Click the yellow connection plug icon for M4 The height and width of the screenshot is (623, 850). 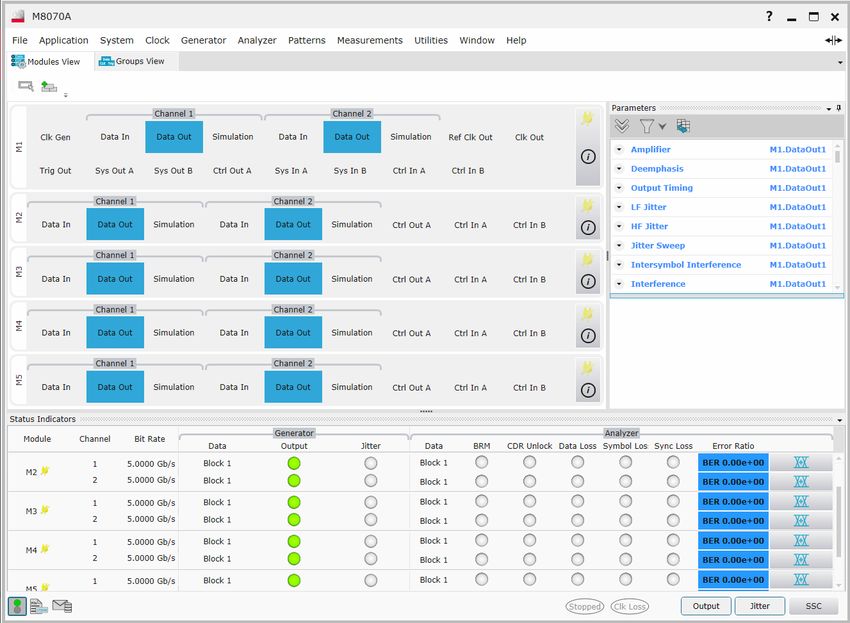click(587, 314)
